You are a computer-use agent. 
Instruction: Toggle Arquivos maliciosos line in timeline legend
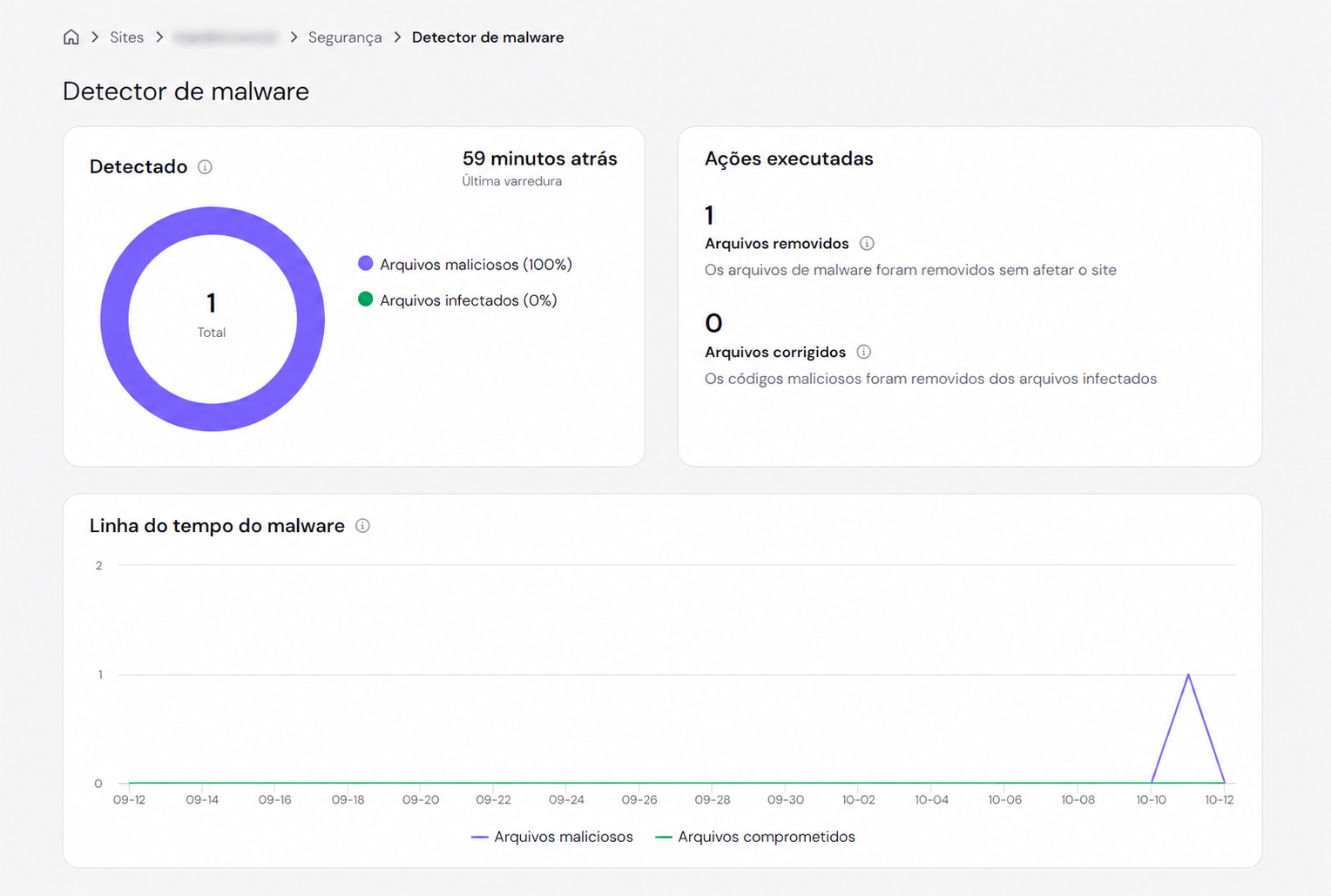(x=552, y=836)
